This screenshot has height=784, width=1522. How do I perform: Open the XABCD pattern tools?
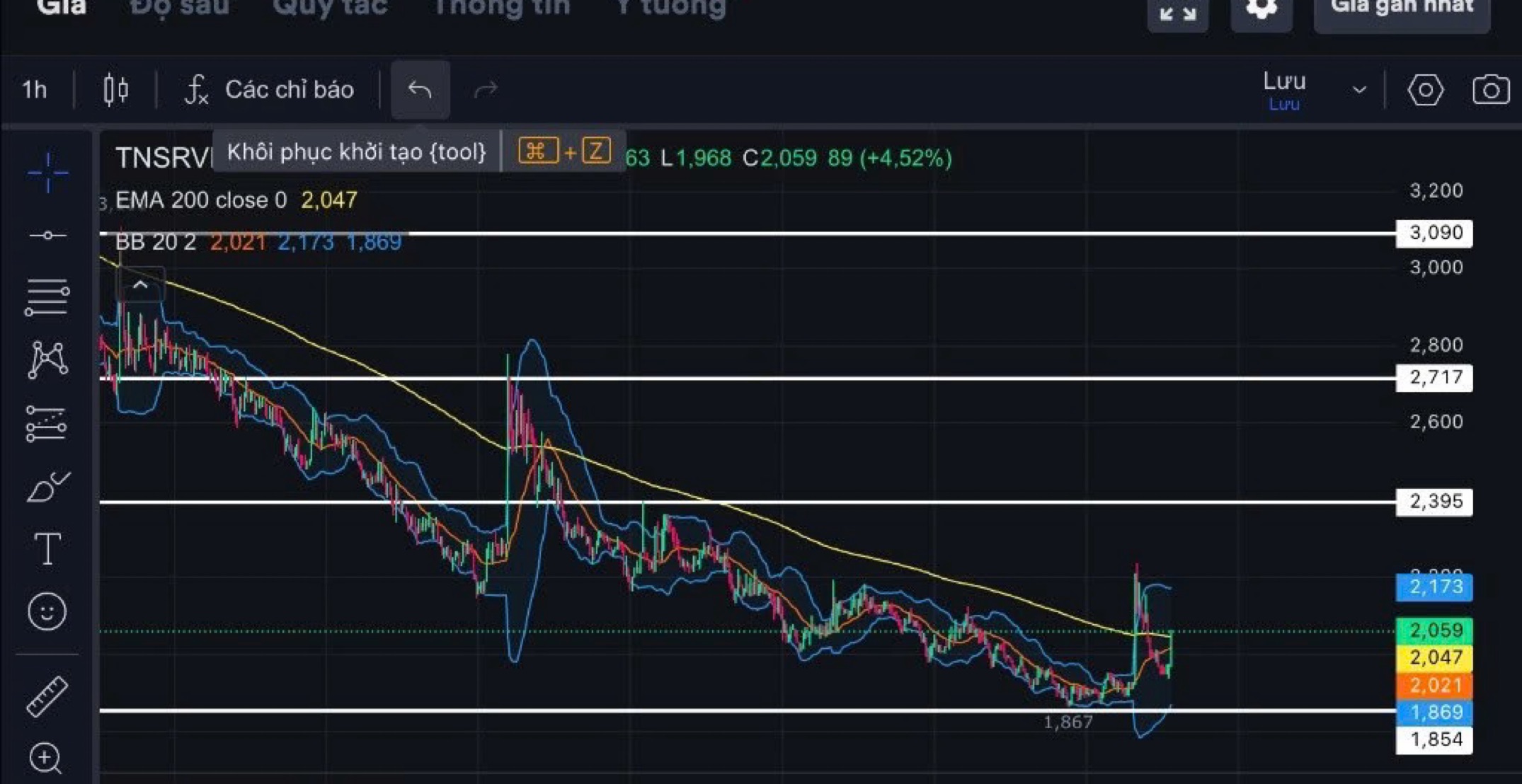click(47, 359)
